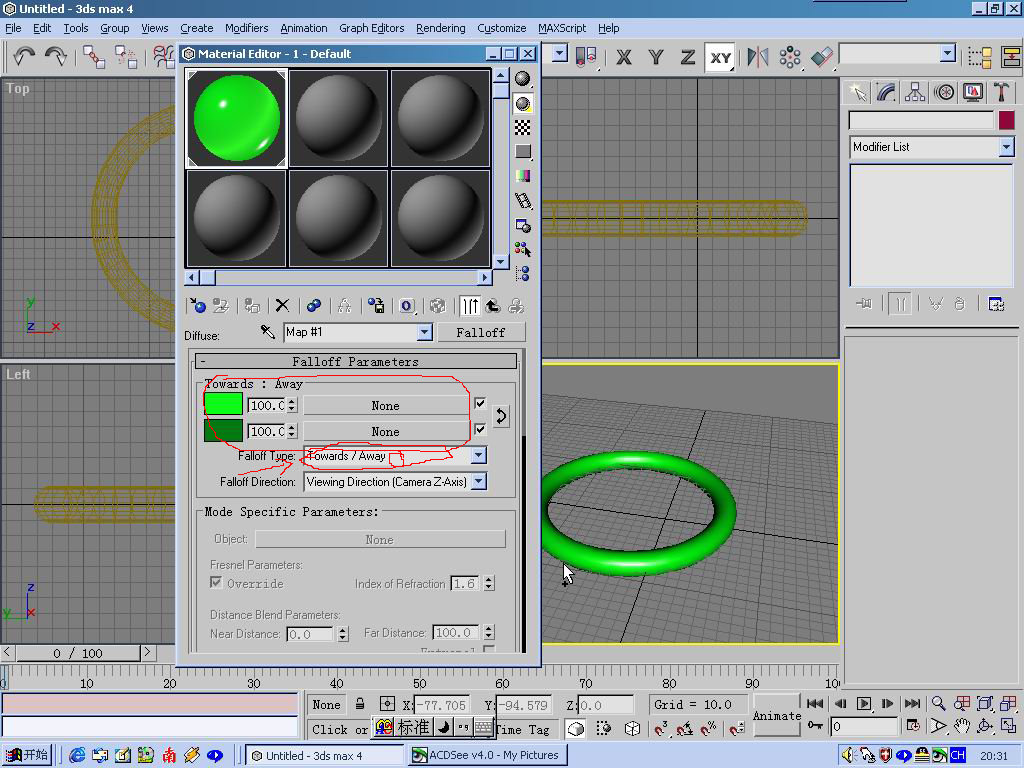Viewport: 1024px width, 768px height.
Task: Click the Redo arrow in main toolbar
Action: (x=56, y=57)
